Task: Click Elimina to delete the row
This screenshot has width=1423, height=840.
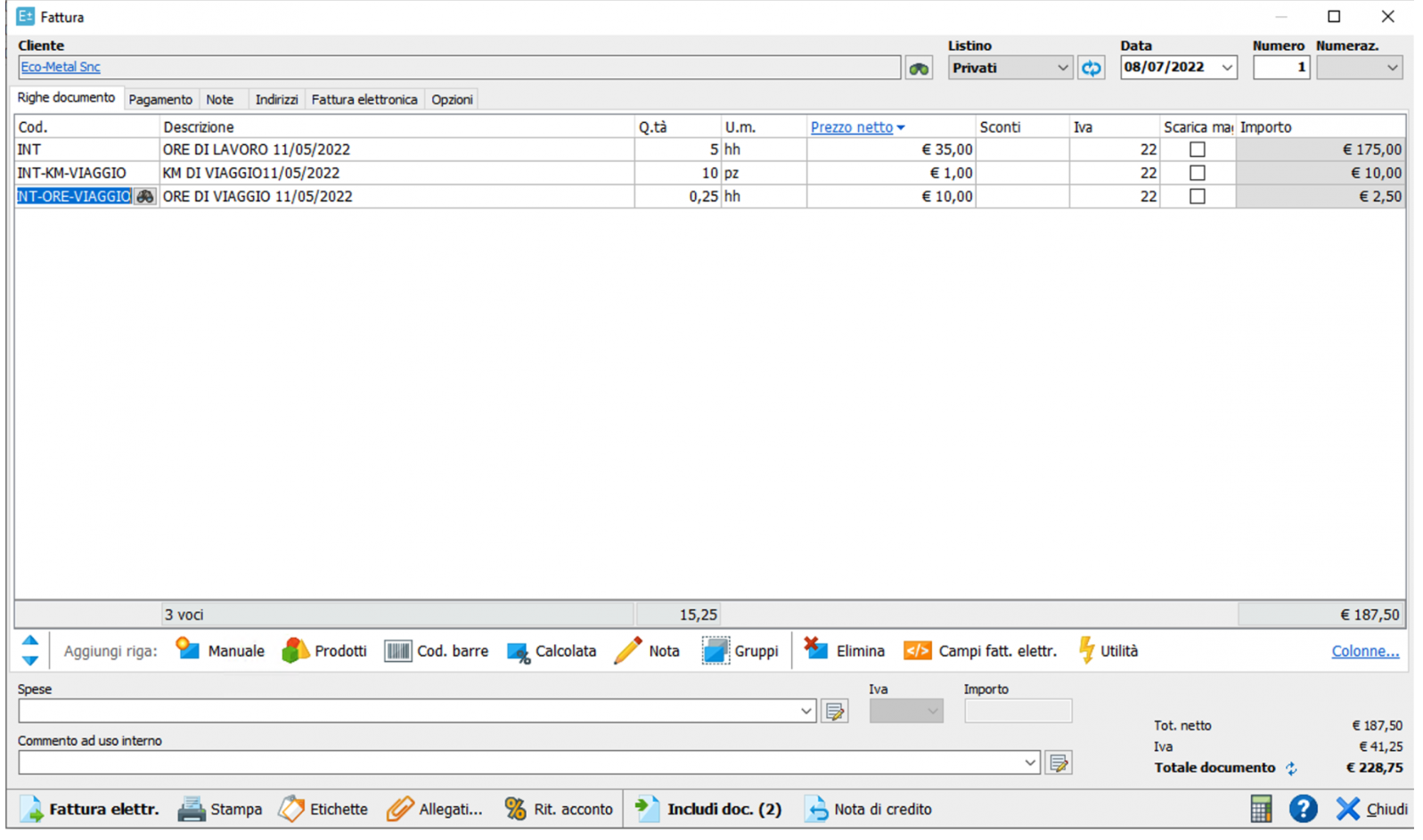Action: click(x=844, y=651)
